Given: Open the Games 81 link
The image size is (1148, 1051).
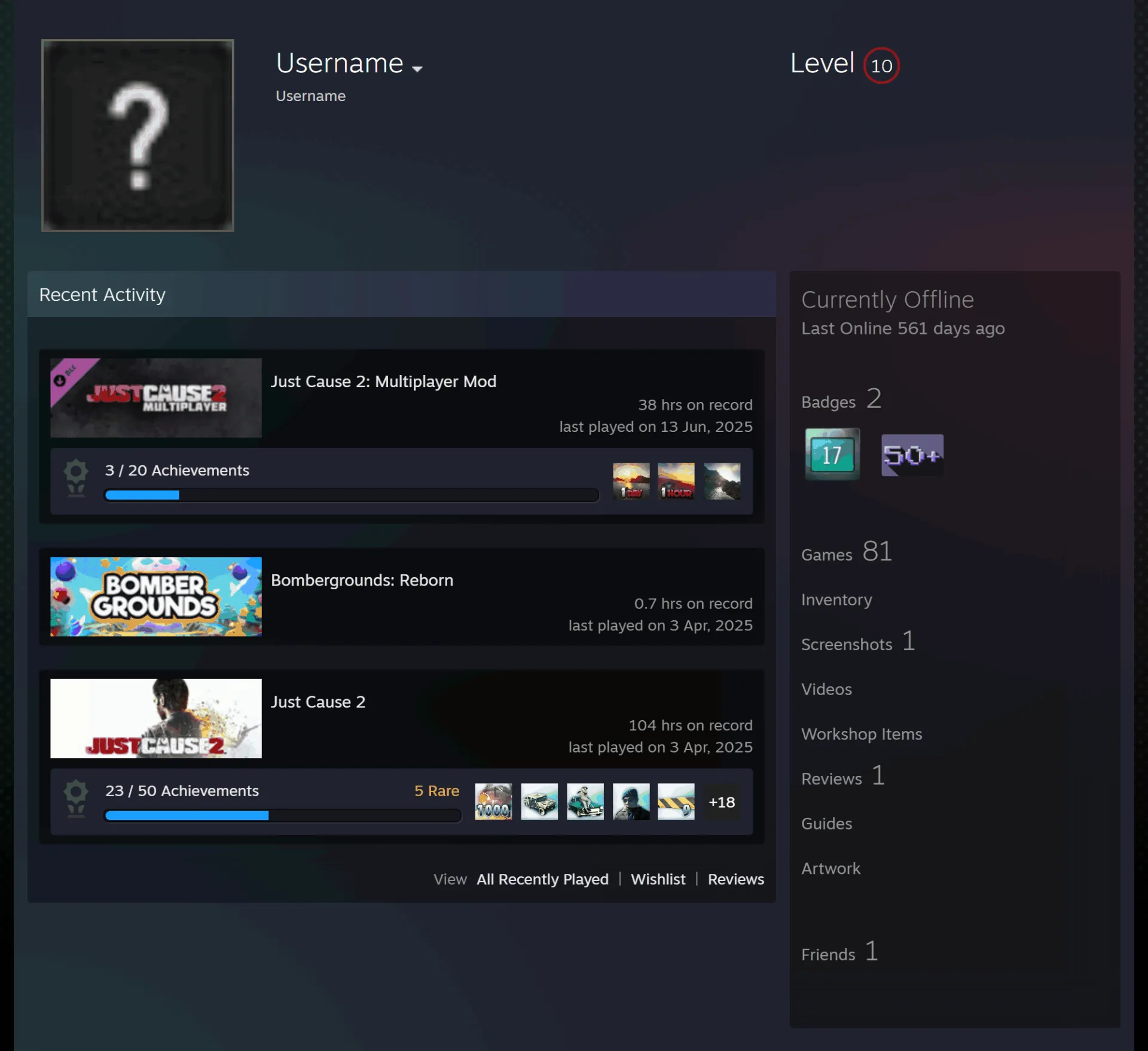Looking at the screenshot, I should coord(847,552).
